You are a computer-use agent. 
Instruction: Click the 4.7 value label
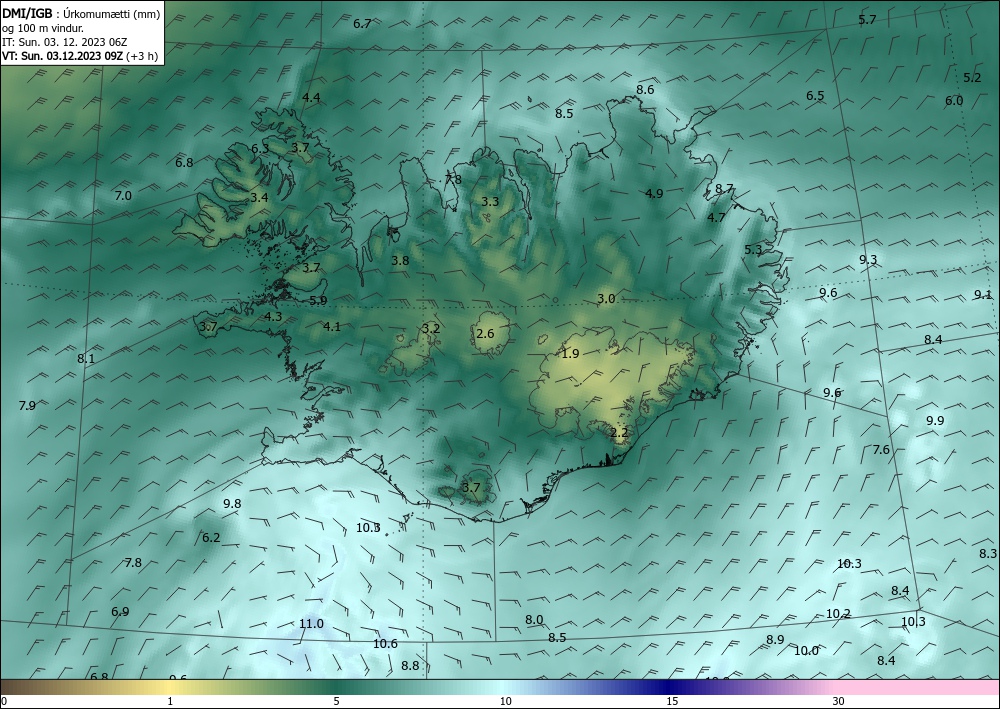(x=717, y=217)
